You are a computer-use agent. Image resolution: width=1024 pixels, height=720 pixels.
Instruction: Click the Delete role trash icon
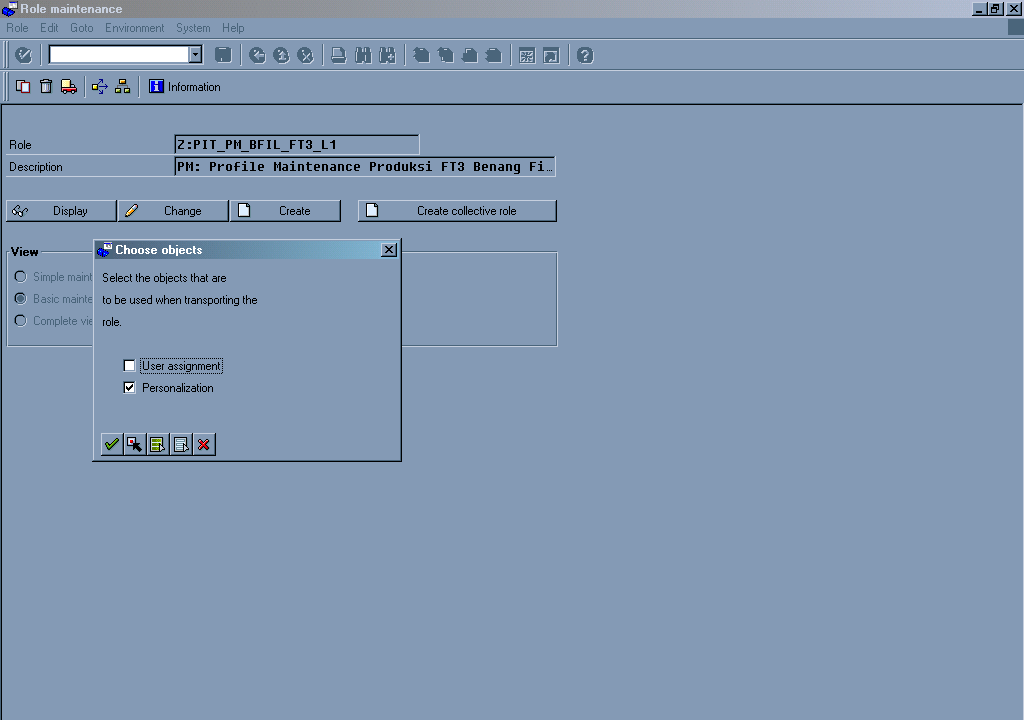(x=45, y=86)
